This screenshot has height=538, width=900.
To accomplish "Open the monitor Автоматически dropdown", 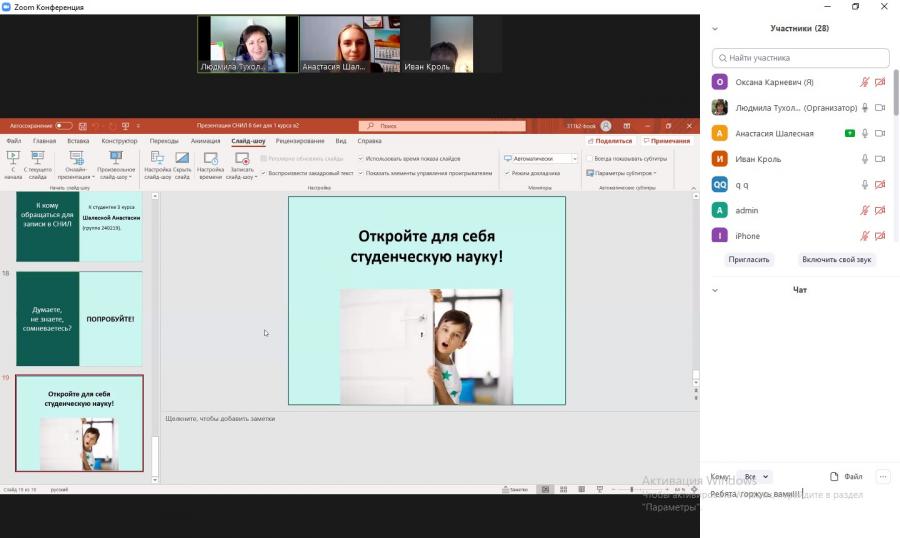I will pos(541,158).
